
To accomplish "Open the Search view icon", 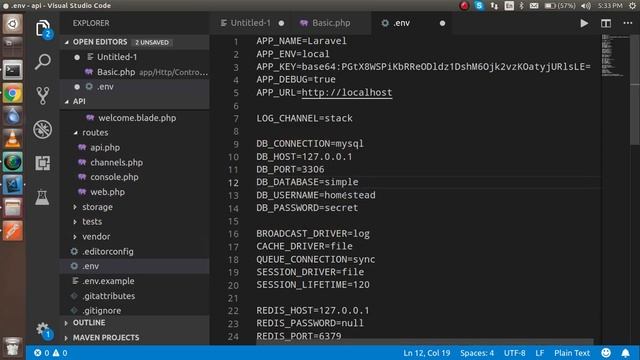I will tap(42, 62).
